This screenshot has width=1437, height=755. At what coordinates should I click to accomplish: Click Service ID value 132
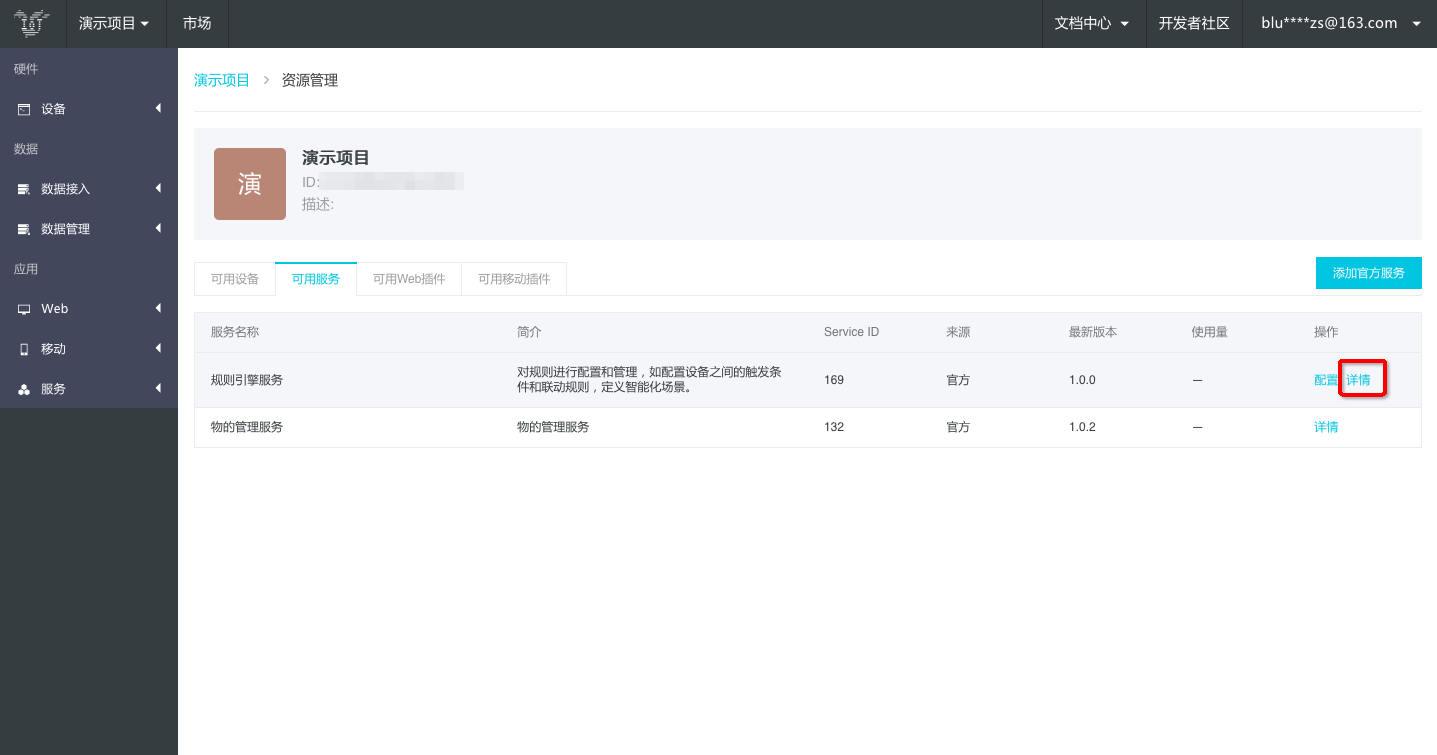pyautogui.click(x=834, y=427)
